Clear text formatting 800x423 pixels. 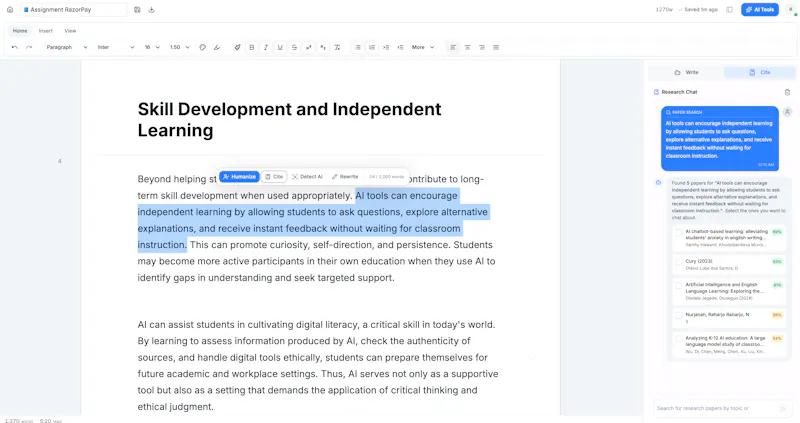(337, 47)
